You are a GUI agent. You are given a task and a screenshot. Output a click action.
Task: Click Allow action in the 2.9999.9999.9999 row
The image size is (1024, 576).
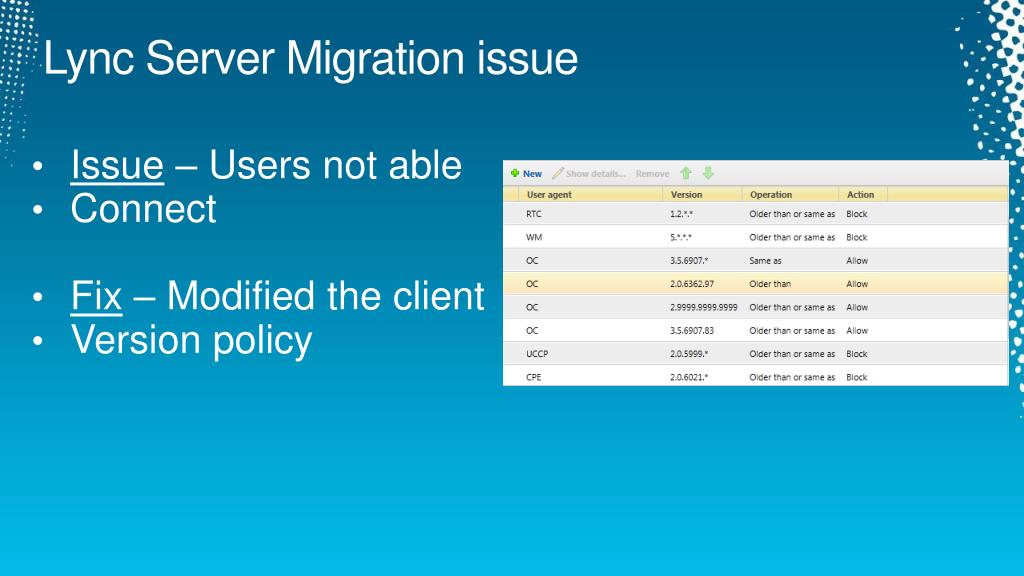(x=857, y=308)
